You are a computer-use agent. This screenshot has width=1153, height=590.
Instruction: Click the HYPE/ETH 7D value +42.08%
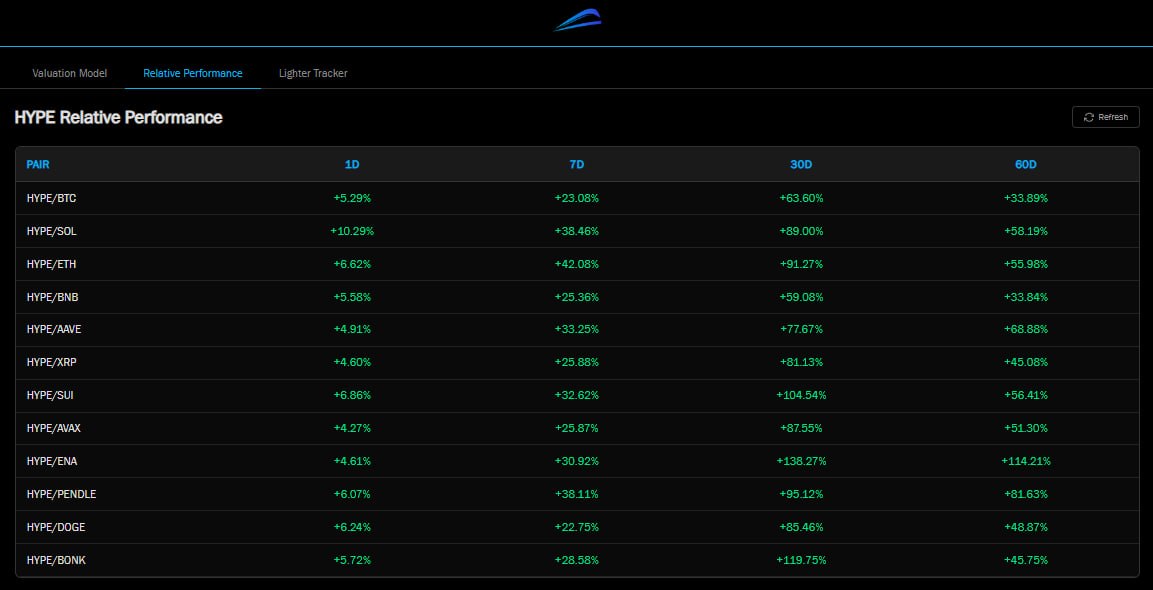pyautogui.click(x=576, y=264)
